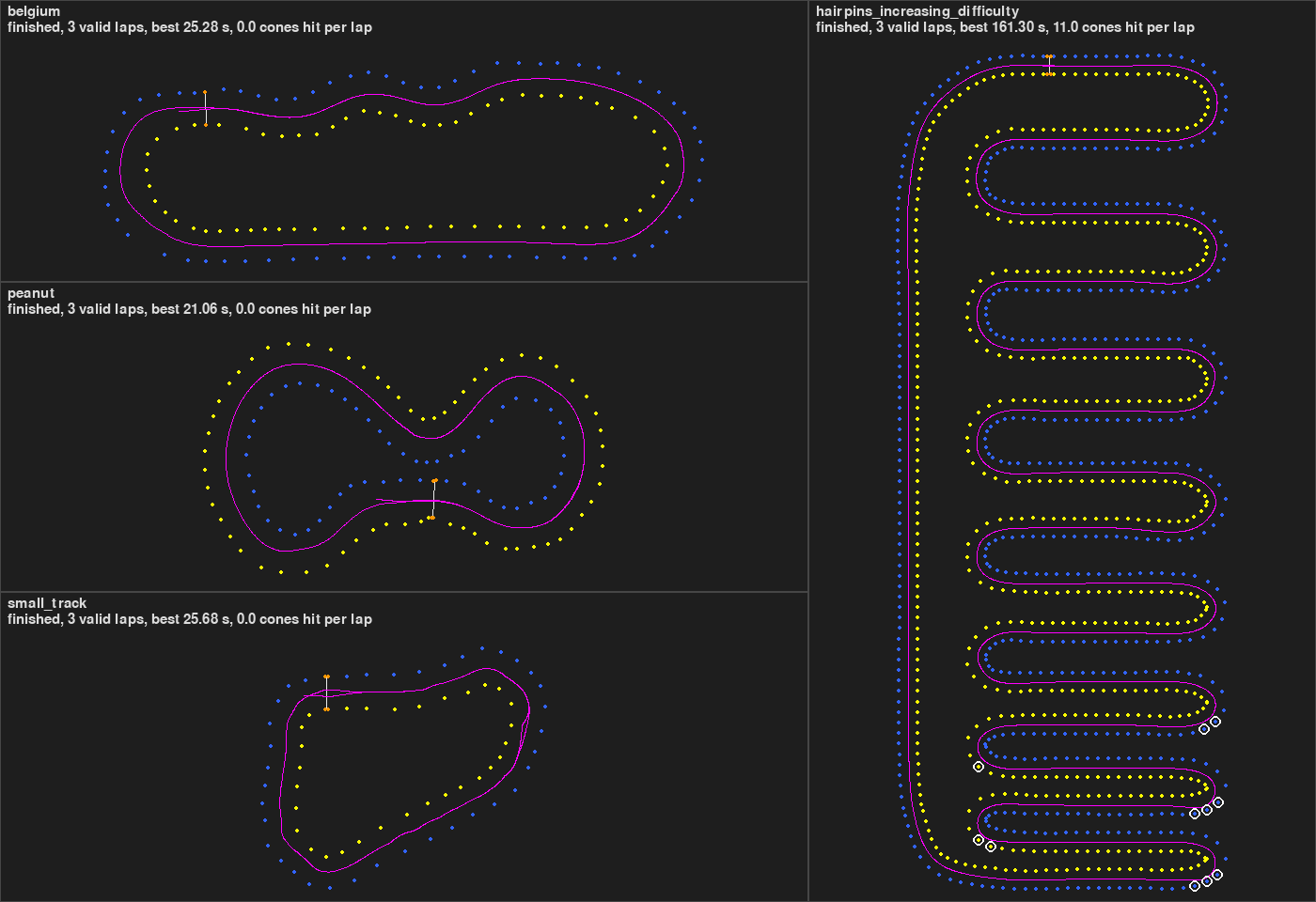Click the small_track orange start/finish line
Image resolution: width=1316 pixels, height=902 pixels.
(326, 692)
